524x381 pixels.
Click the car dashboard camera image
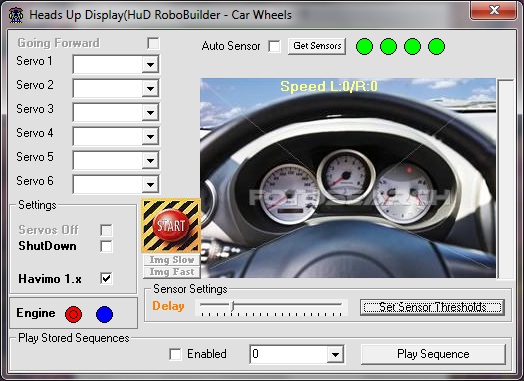coord(348,178)
